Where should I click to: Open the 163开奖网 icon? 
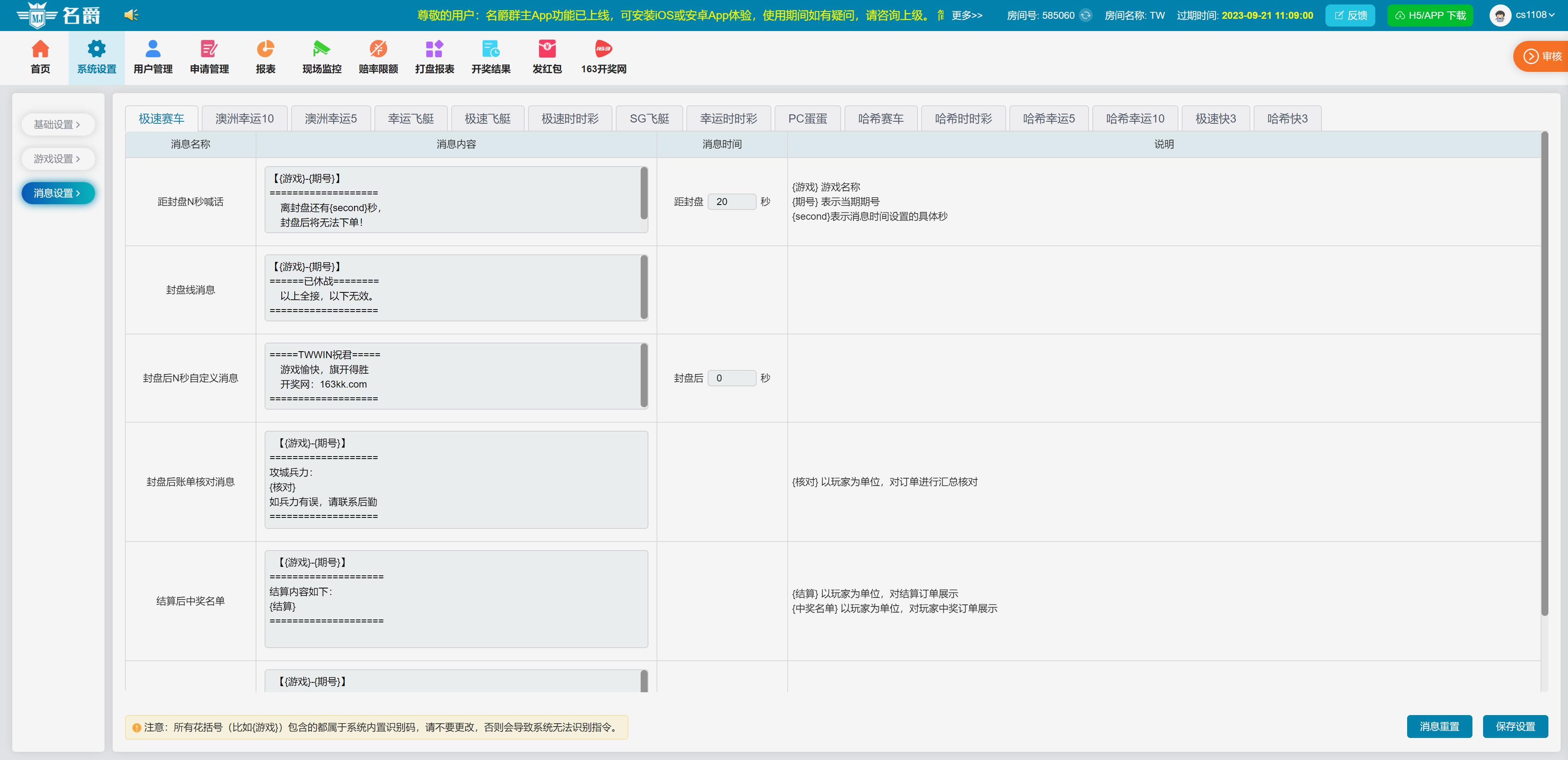point(603,49)
